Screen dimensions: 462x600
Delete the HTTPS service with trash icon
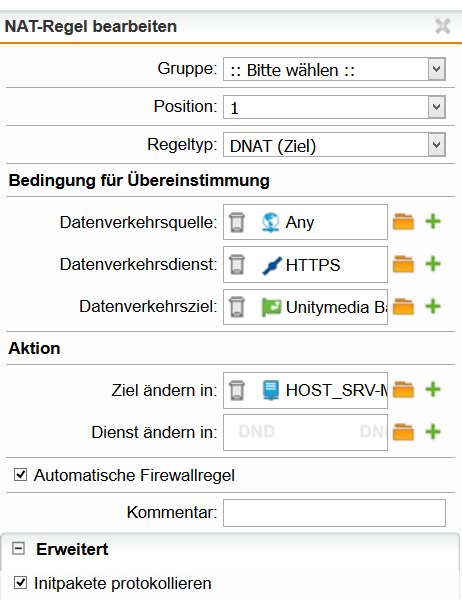point(237,265)
